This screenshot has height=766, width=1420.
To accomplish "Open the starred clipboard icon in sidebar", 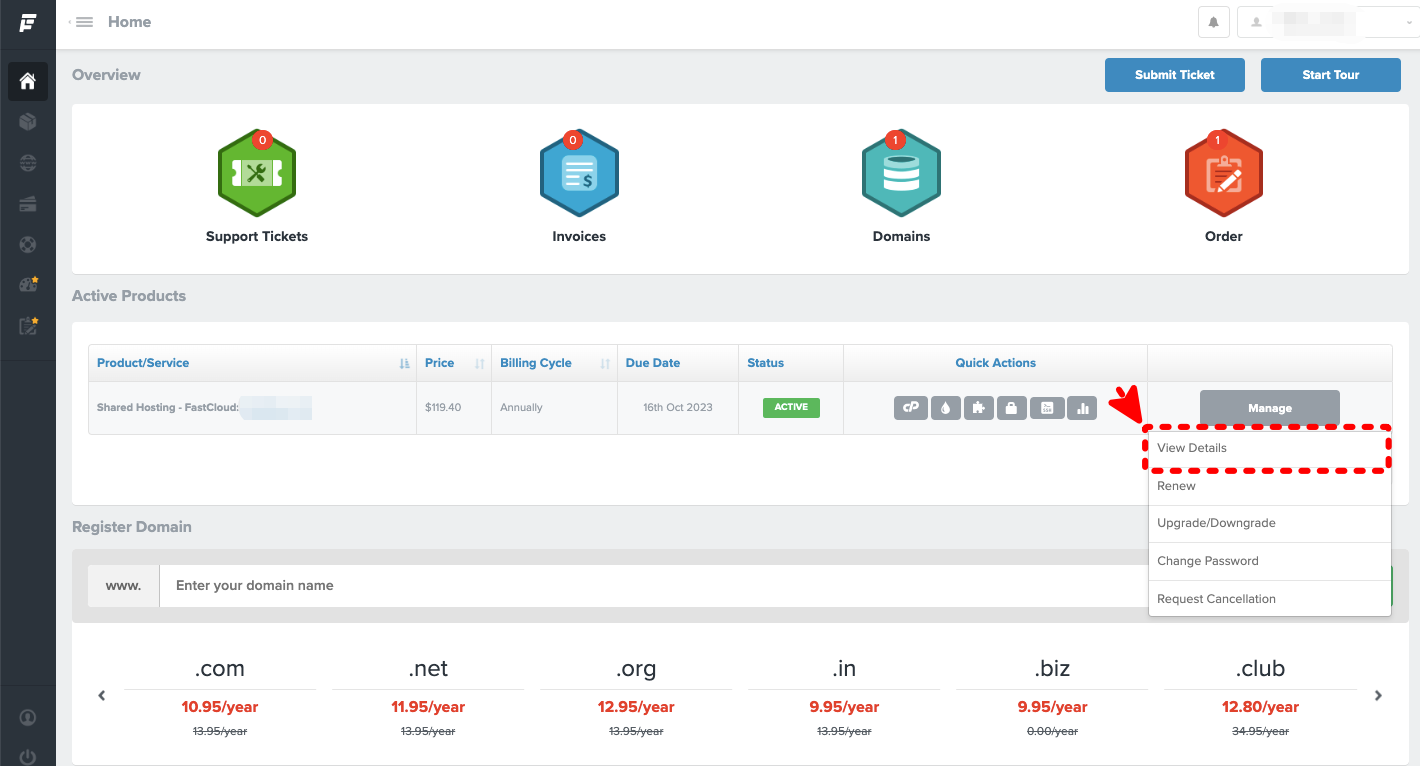I will point(28,326).
